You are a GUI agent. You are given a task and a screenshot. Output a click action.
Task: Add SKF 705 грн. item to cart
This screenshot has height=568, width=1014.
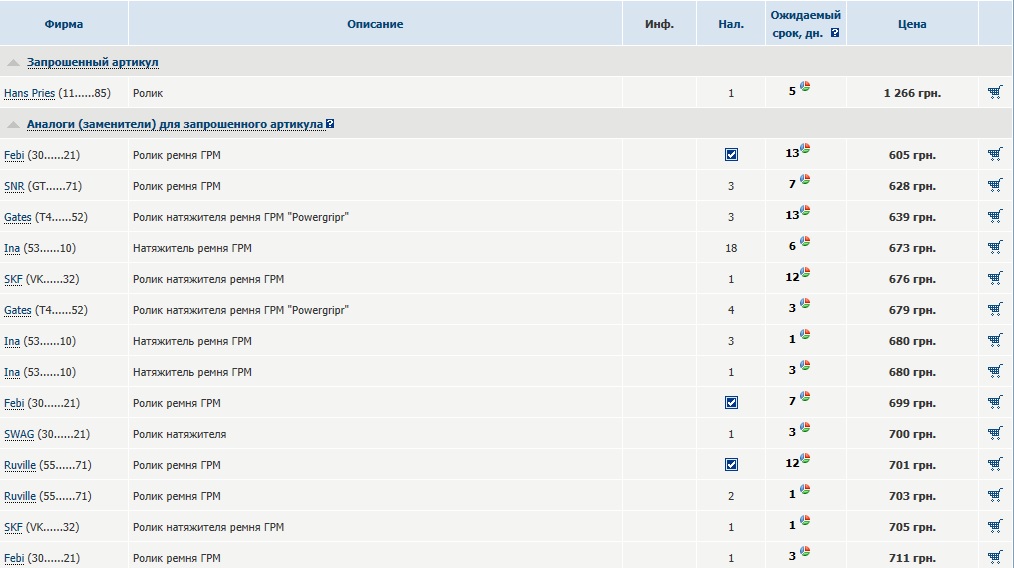click(x=995, y=527)
